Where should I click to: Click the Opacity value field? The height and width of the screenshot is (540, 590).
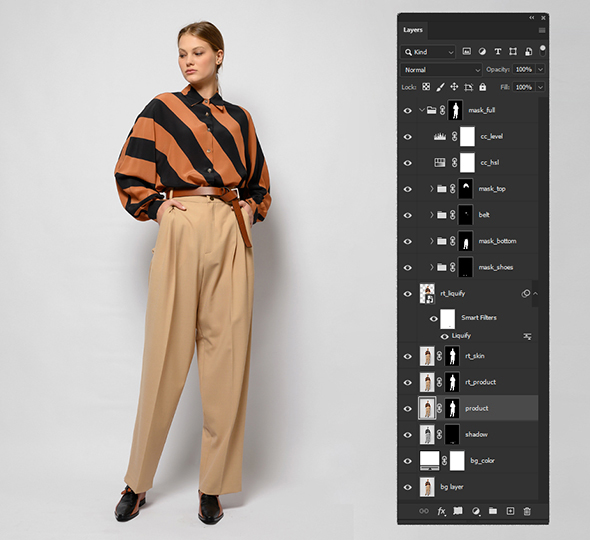(x=524, y=69)
